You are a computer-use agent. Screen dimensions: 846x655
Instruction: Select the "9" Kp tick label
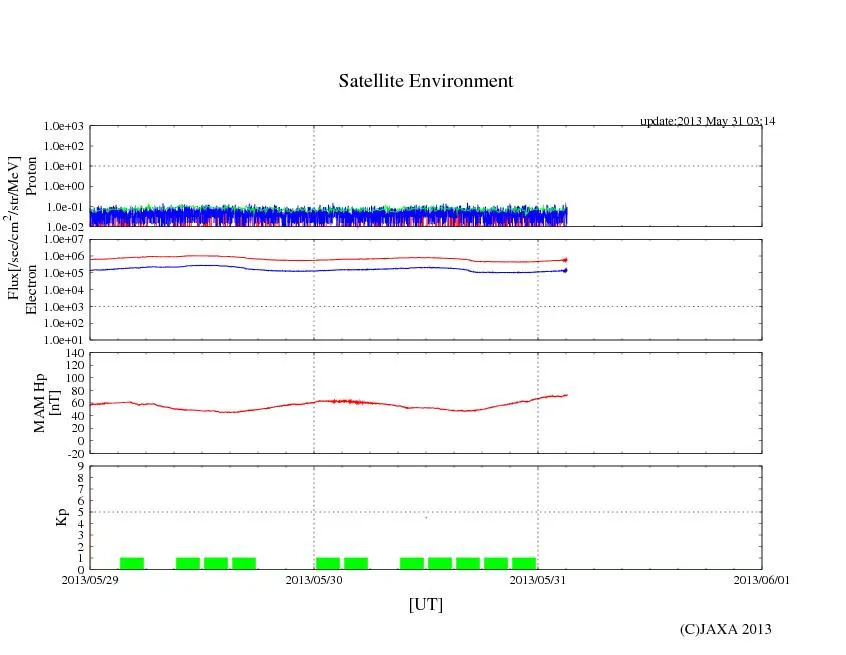tap(81, 466)
